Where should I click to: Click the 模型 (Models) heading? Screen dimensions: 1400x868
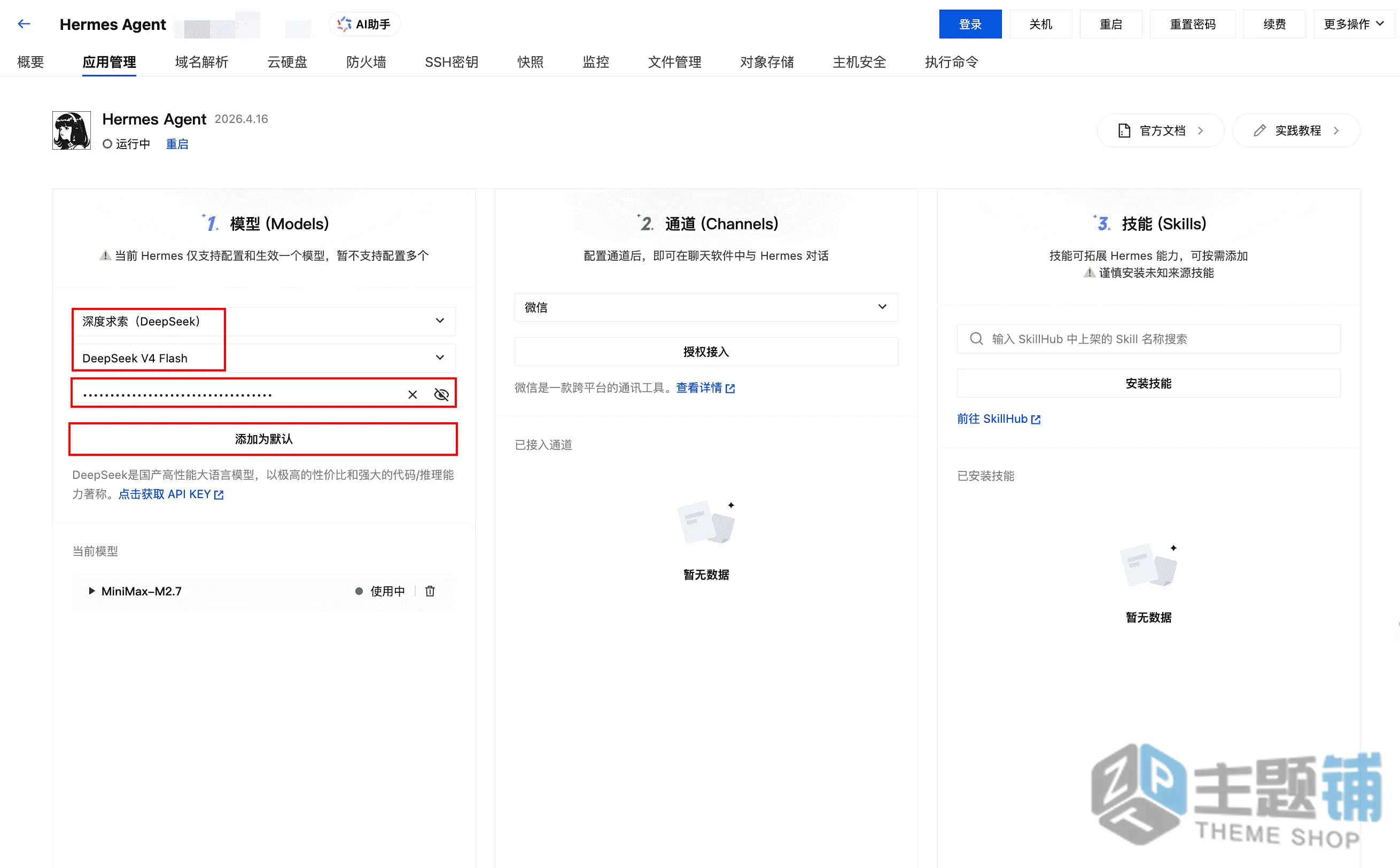point(279,223)
